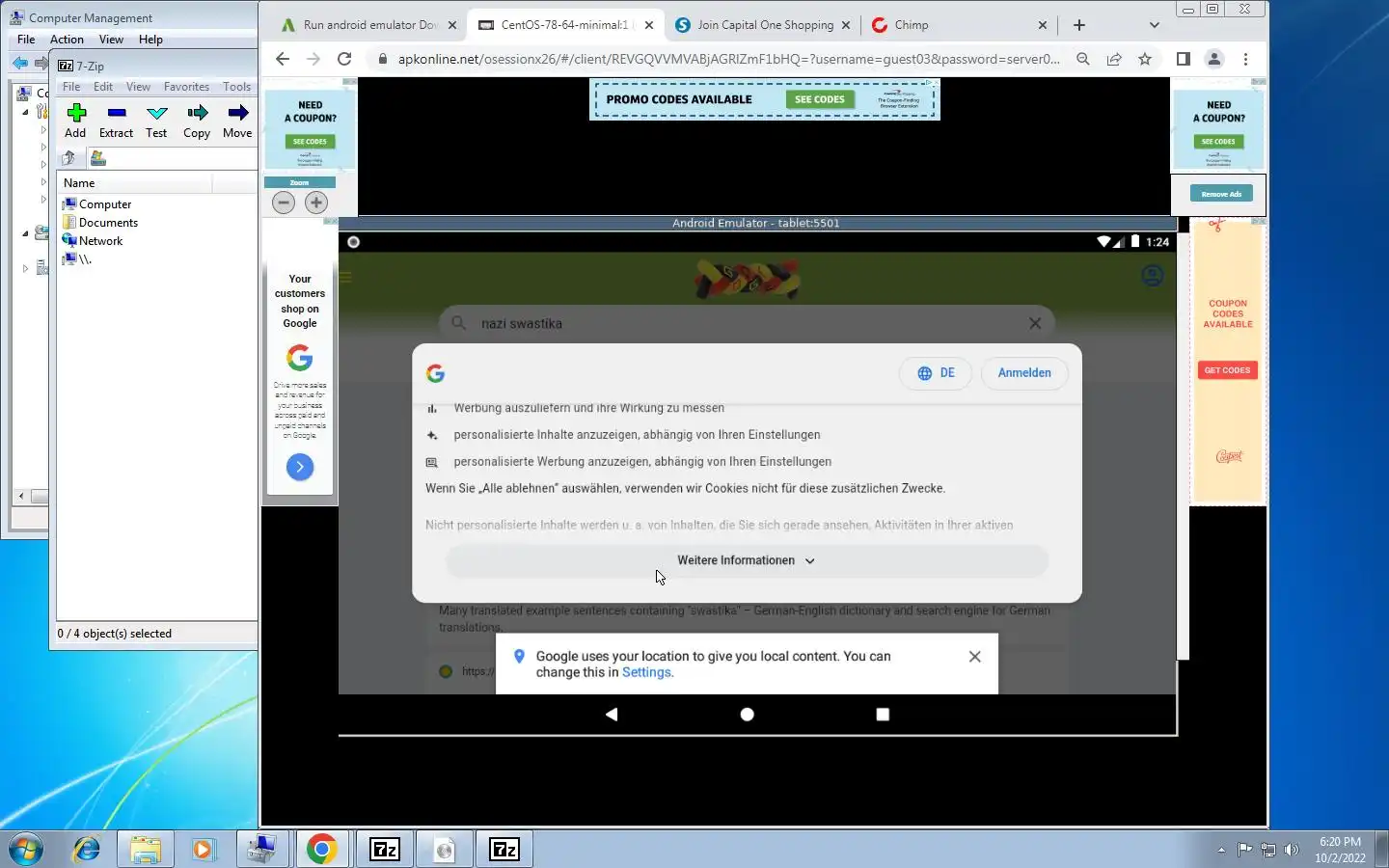Click the 7-Zip Extract toolbar icon
This screenshot has height=868, width=1389.
pos(117,113)
